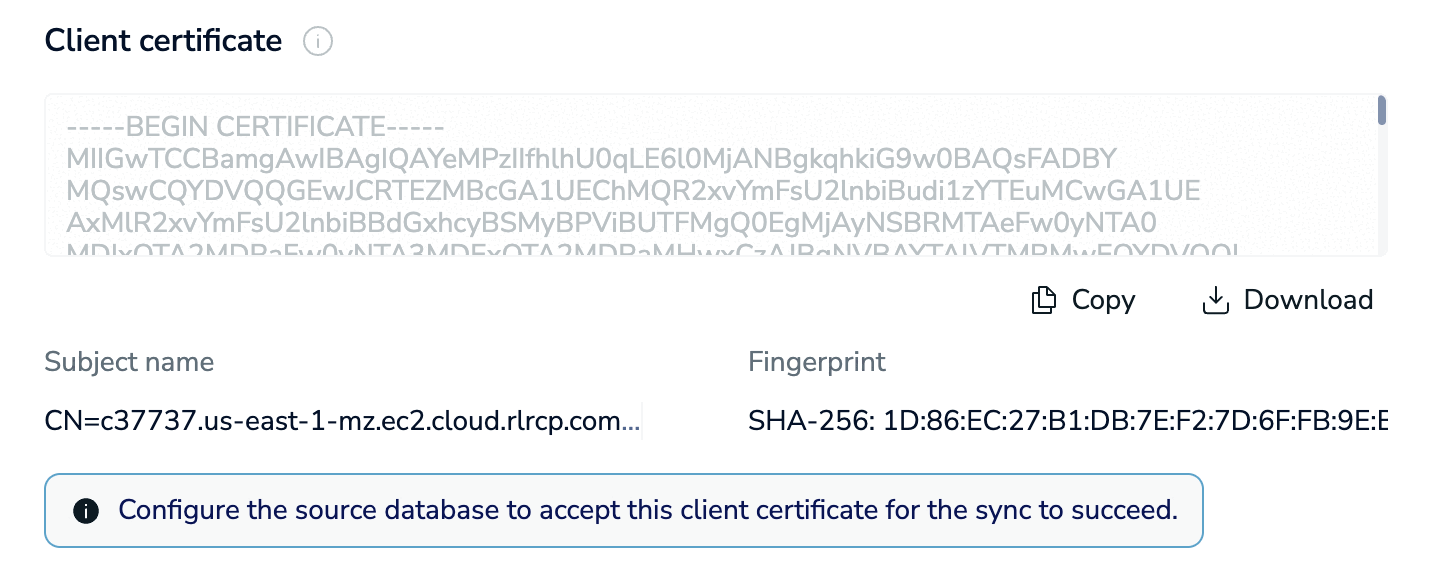Click the Fingerprint label
Screen dimensions: 1436x570
[817, 361]
